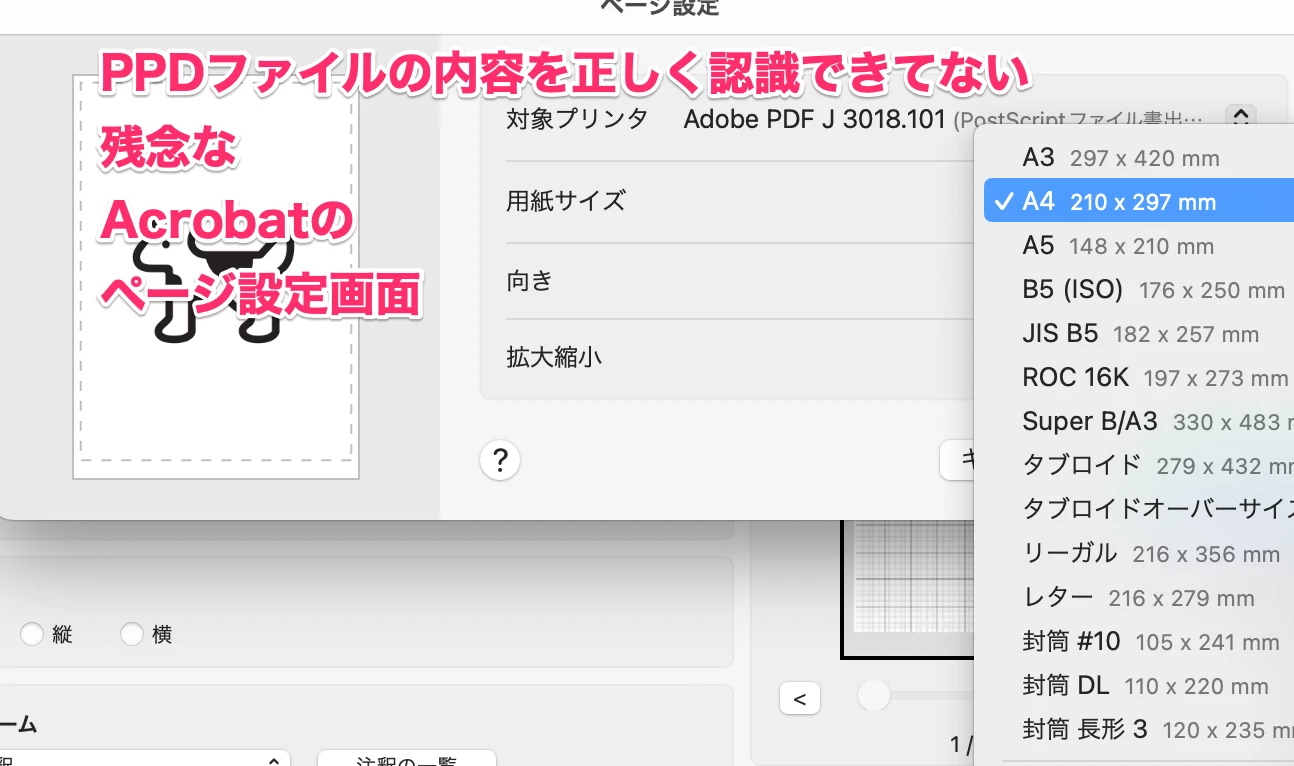Choose A4 210 x 297 mm paper size
Screen dimensions: 1294x766
[x=1139, y=201]
